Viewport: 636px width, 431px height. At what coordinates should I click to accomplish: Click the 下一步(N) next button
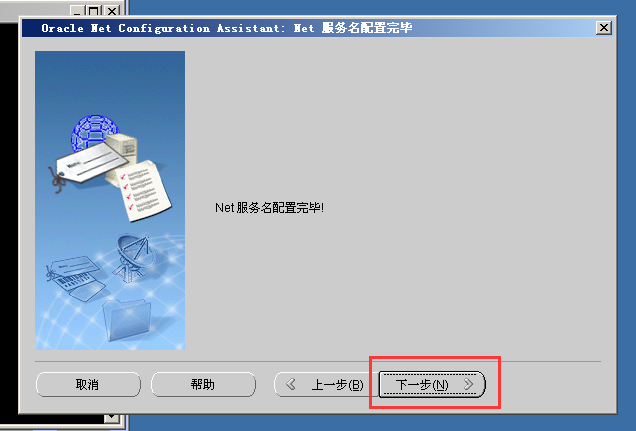tap(432, 384)
